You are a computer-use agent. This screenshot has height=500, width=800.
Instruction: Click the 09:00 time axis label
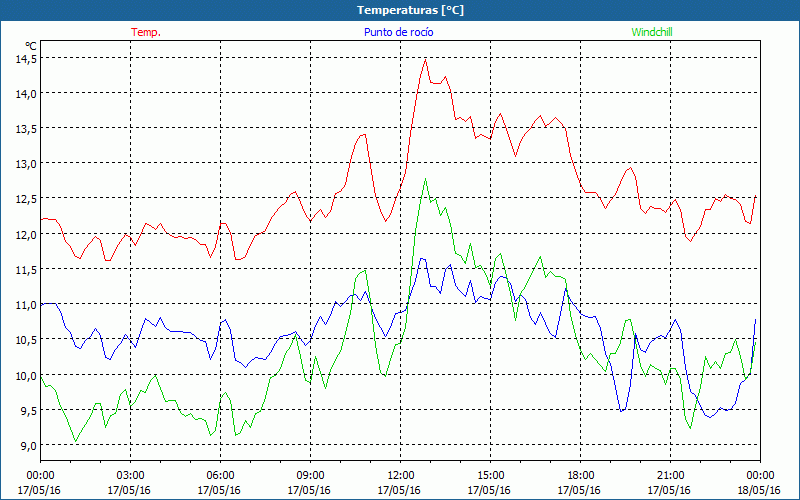coord(310,476)
